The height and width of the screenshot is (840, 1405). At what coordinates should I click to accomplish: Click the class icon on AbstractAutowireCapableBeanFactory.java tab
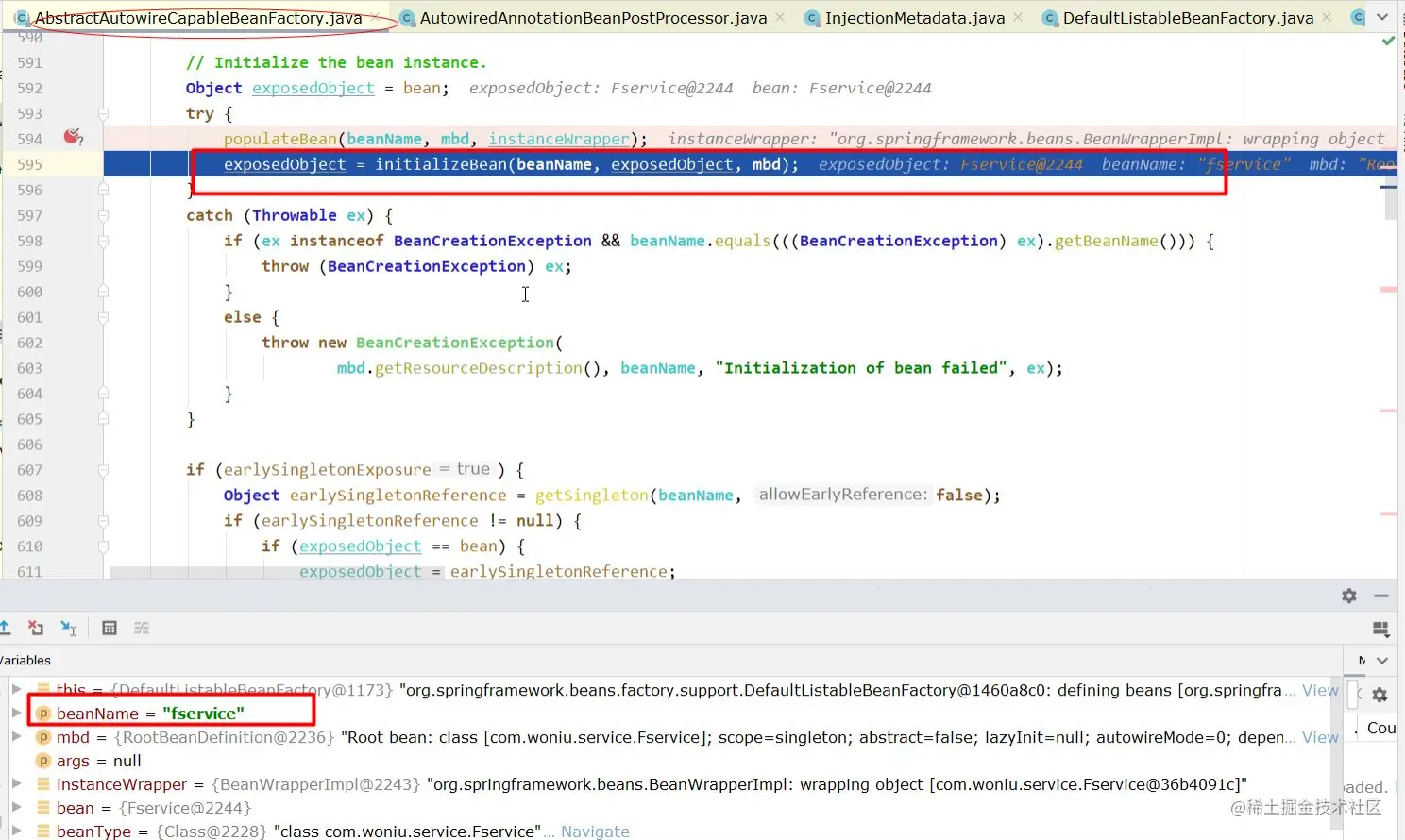point(22,18)
